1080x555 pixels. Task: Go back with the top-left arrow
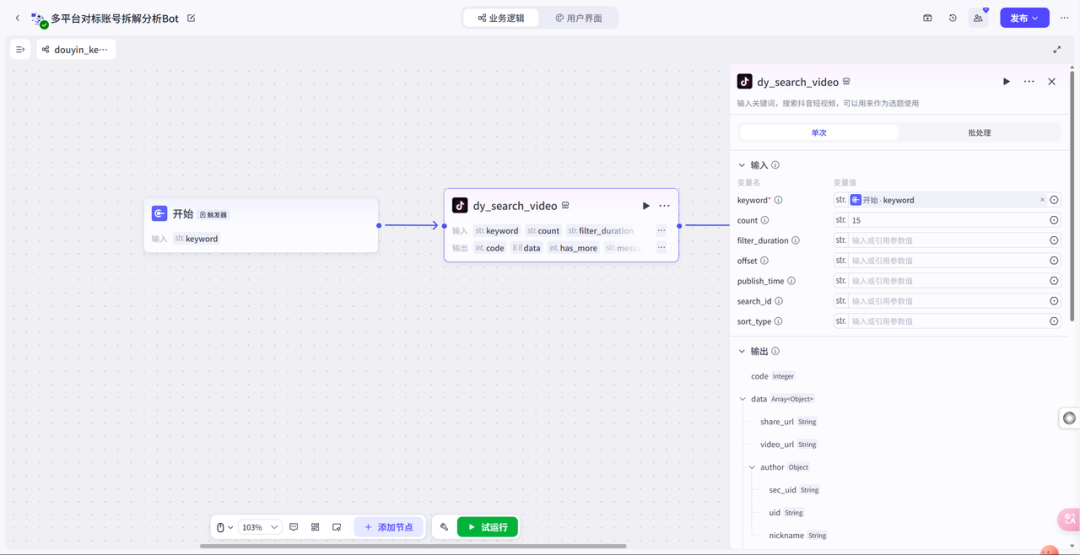17,18
